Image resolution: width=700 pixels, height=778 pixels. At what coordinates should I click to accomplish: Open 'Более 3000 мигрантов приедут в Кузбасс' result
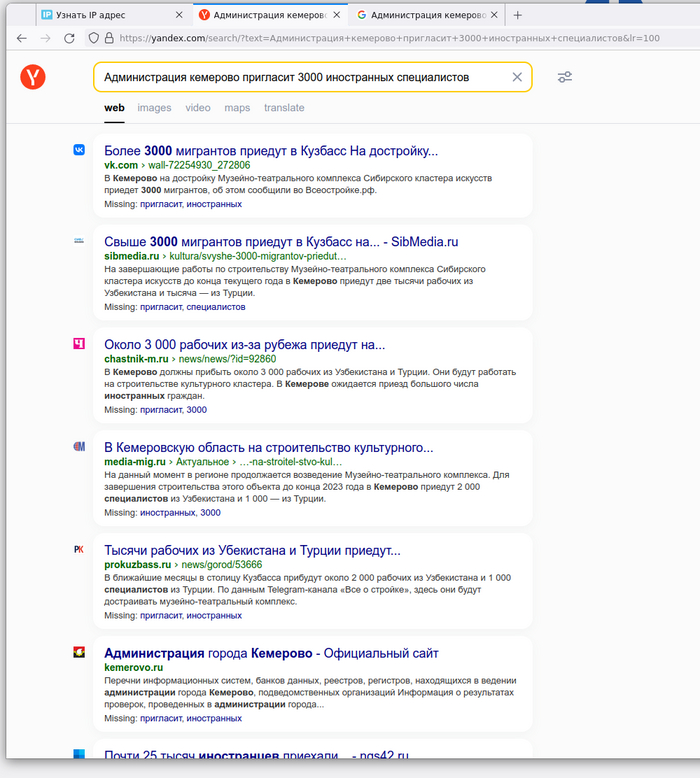point(271,151)
